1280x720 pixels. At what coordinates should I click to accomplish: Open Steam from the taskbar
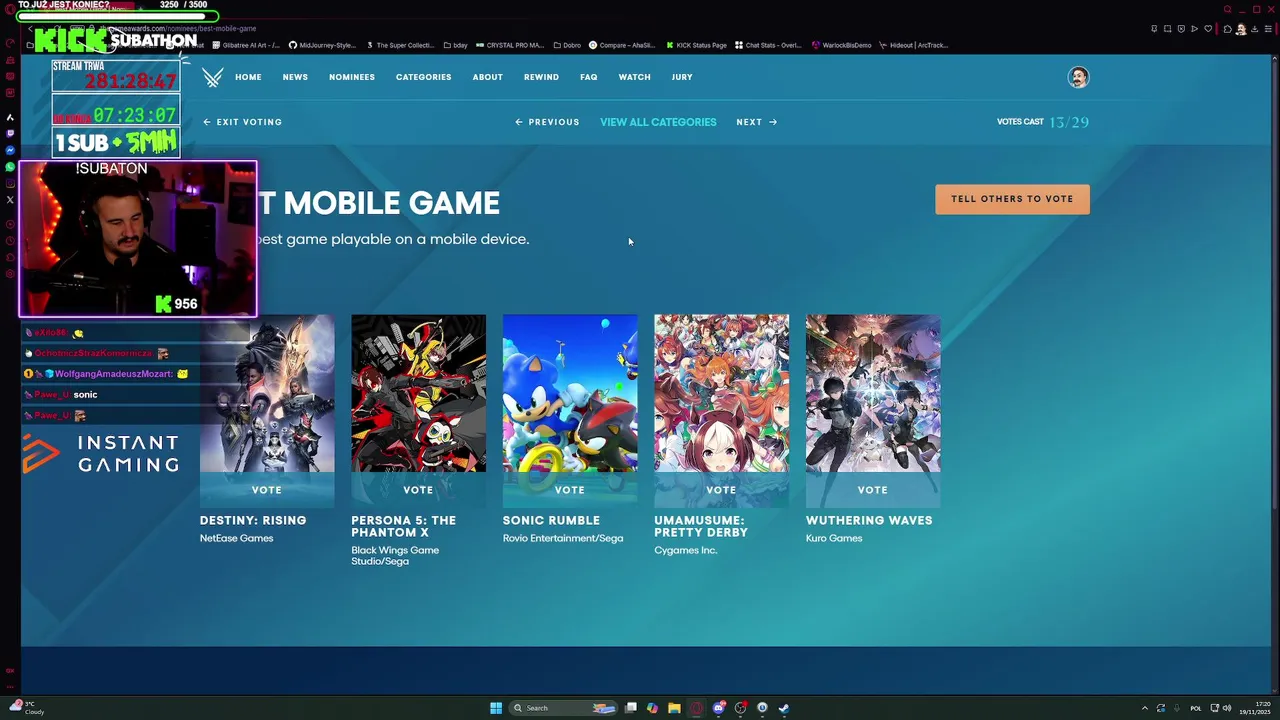point(784,708)
